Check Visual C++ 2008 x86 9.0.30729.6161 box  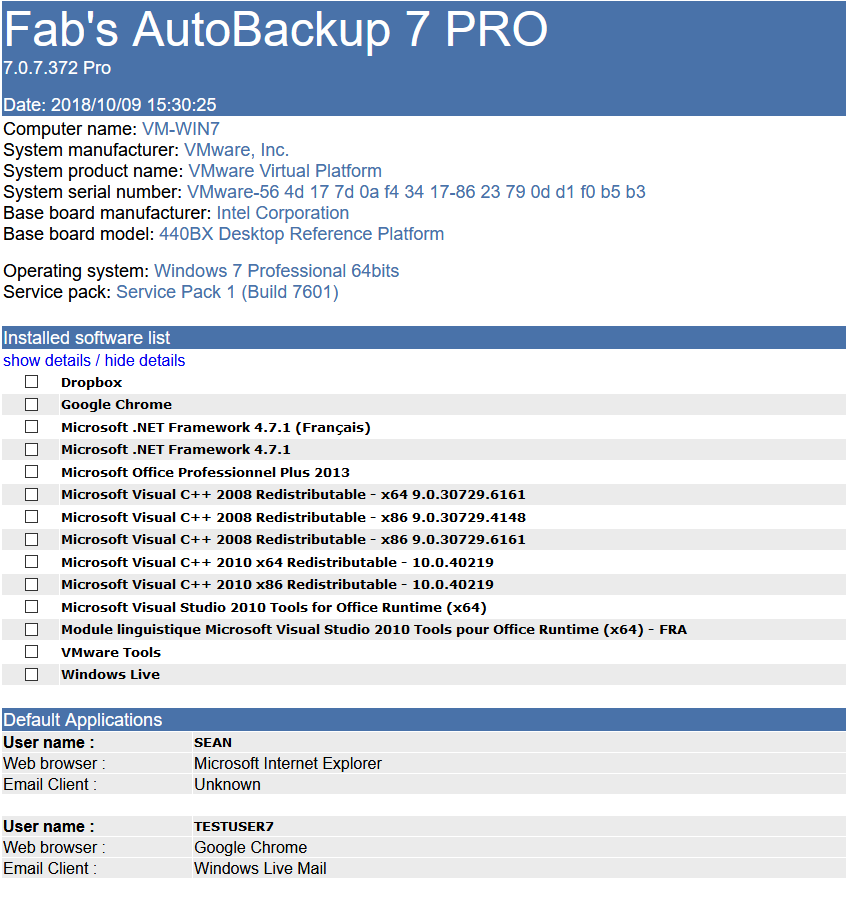[x=31, y=540]
